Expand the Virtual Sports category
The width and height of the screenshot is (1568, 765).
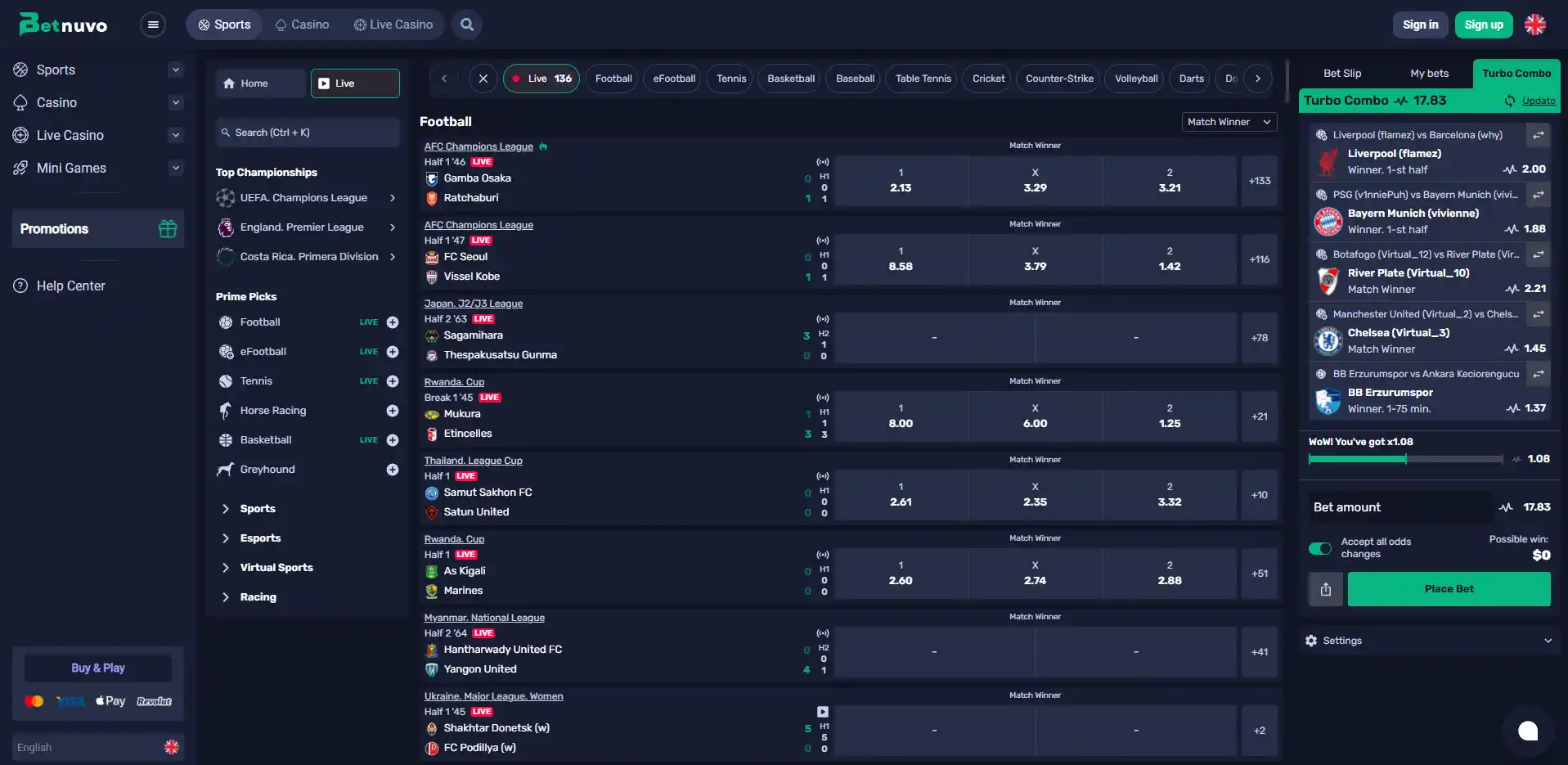[x=276, y=568]
